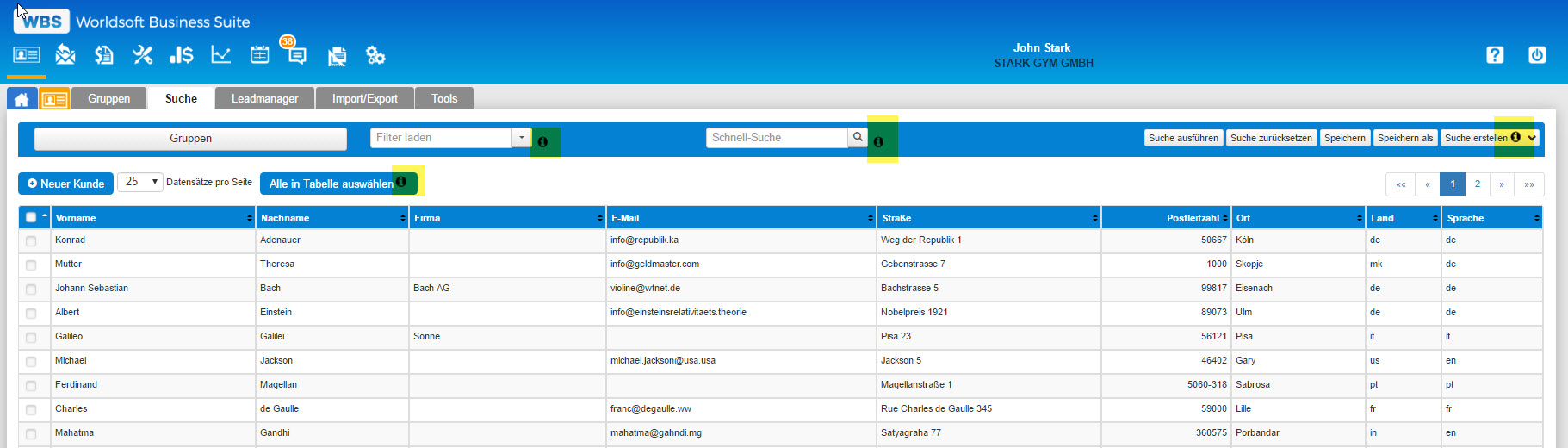Click the power logout icon
Image resolution: width=1568 pixels, height=448 pixels.
coord(1537,55)
